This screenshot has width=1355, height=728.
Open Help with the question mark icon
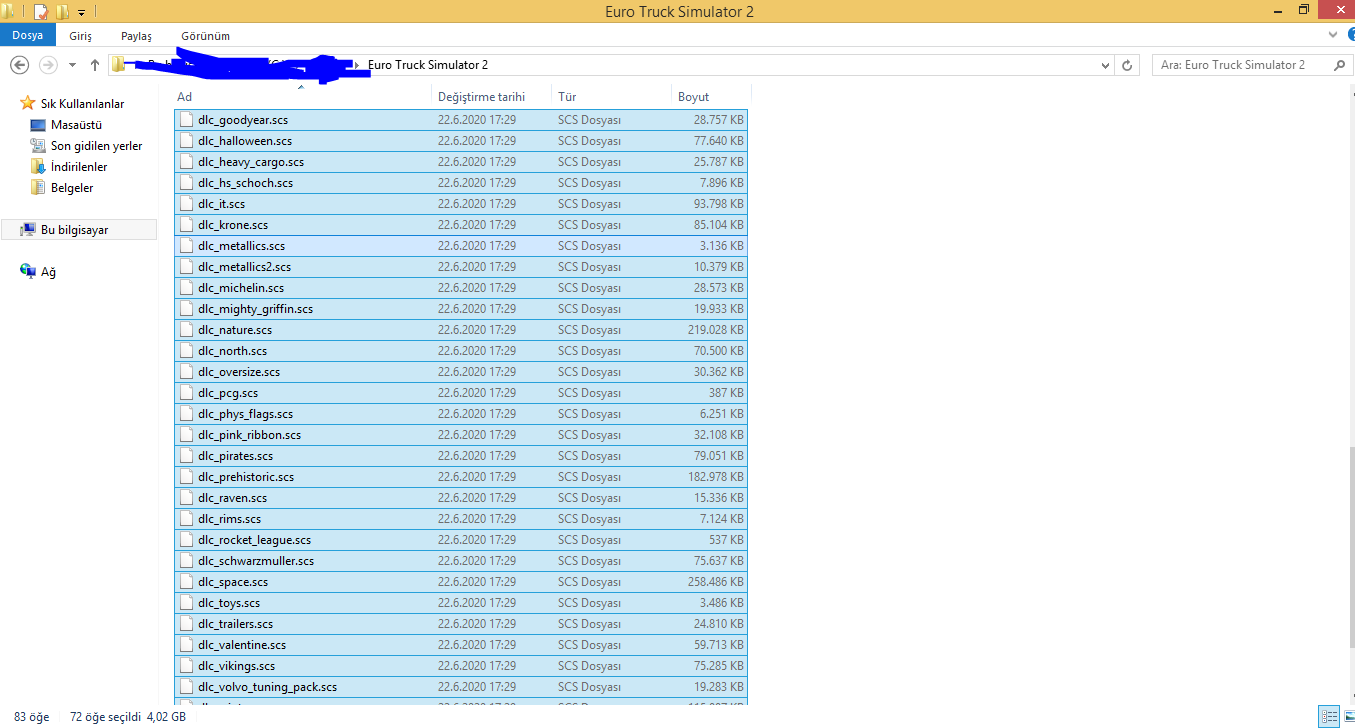pos(1349,34)
